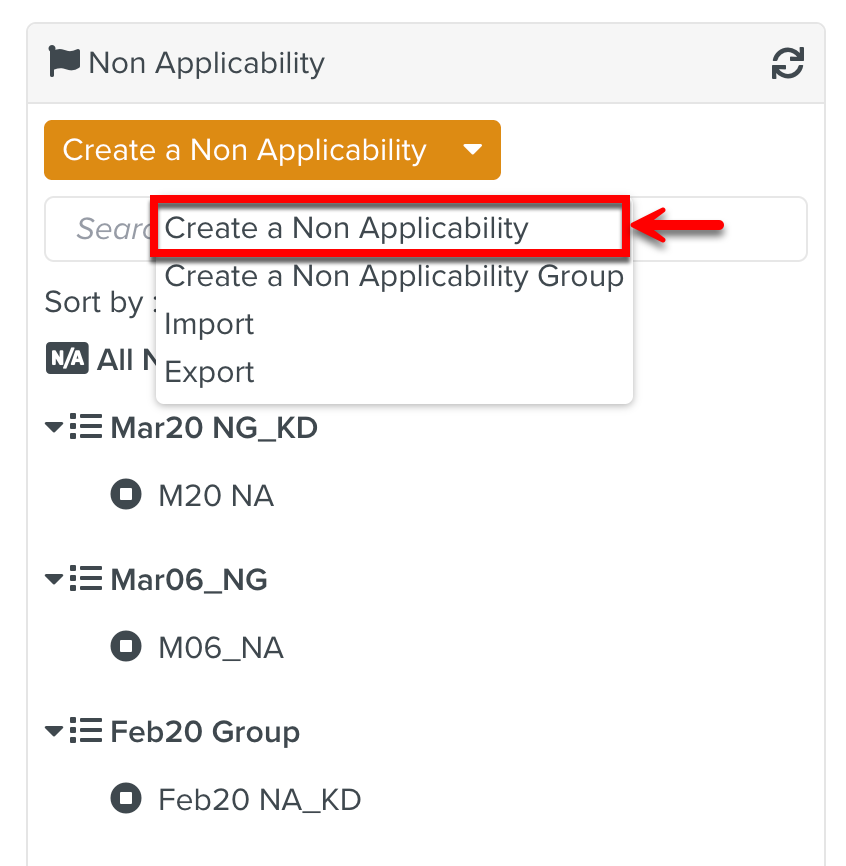
Task: Choose Create a Non Applicability menu option
Action: point(346,228)
